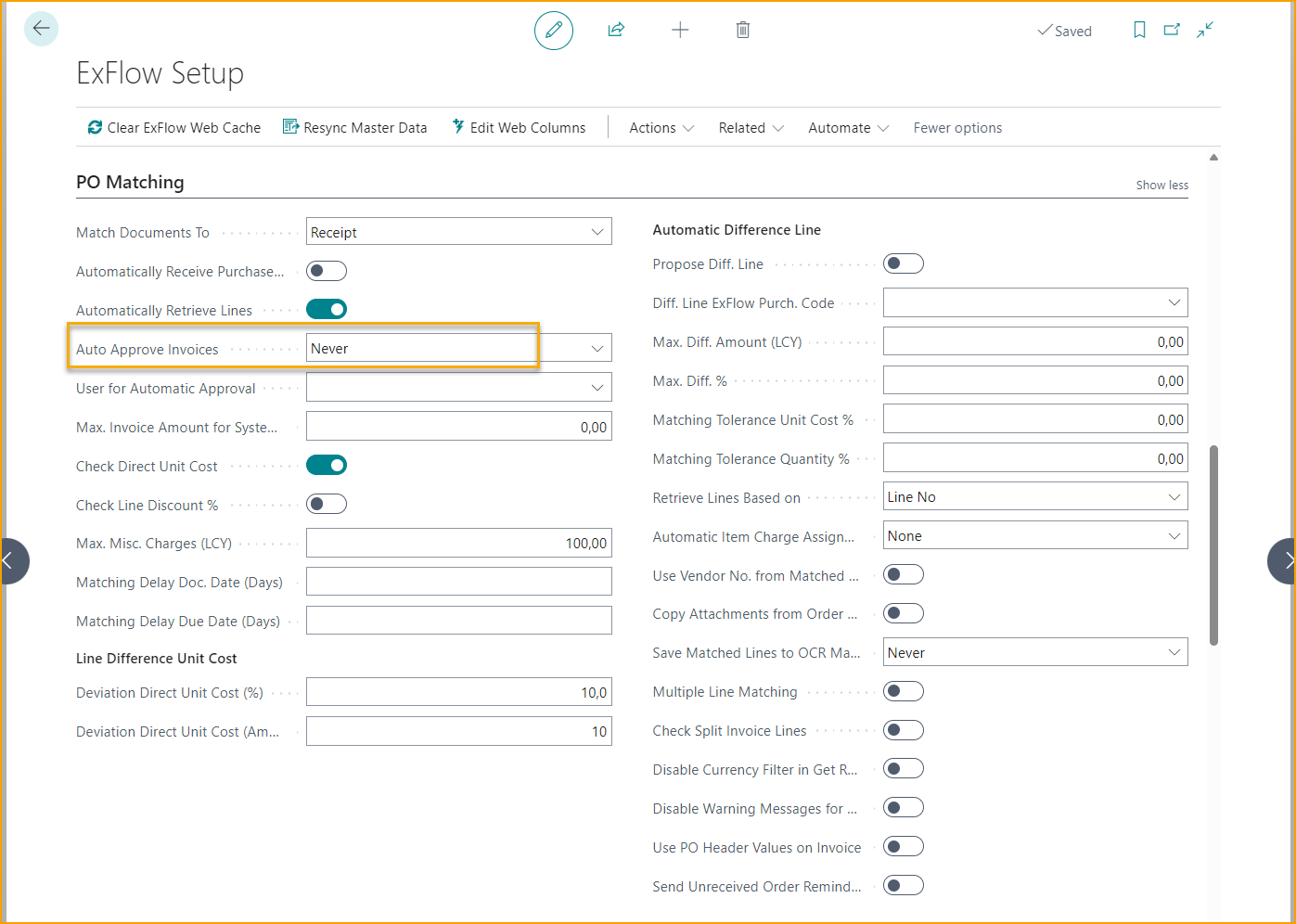This screenshot has height=924, width=1296.
Task: Click the vertical scrollbar thumb
Action: [x=1213, y=545]
